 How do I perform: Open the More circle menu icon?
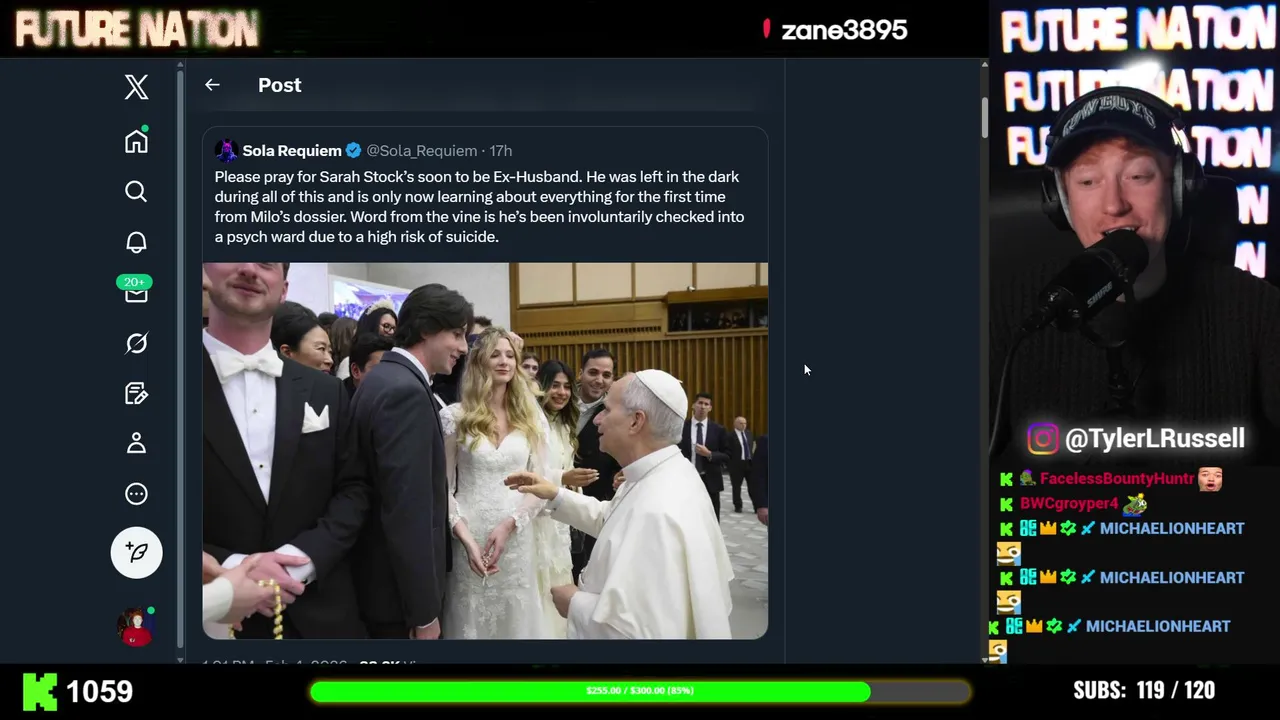[136, 494]
